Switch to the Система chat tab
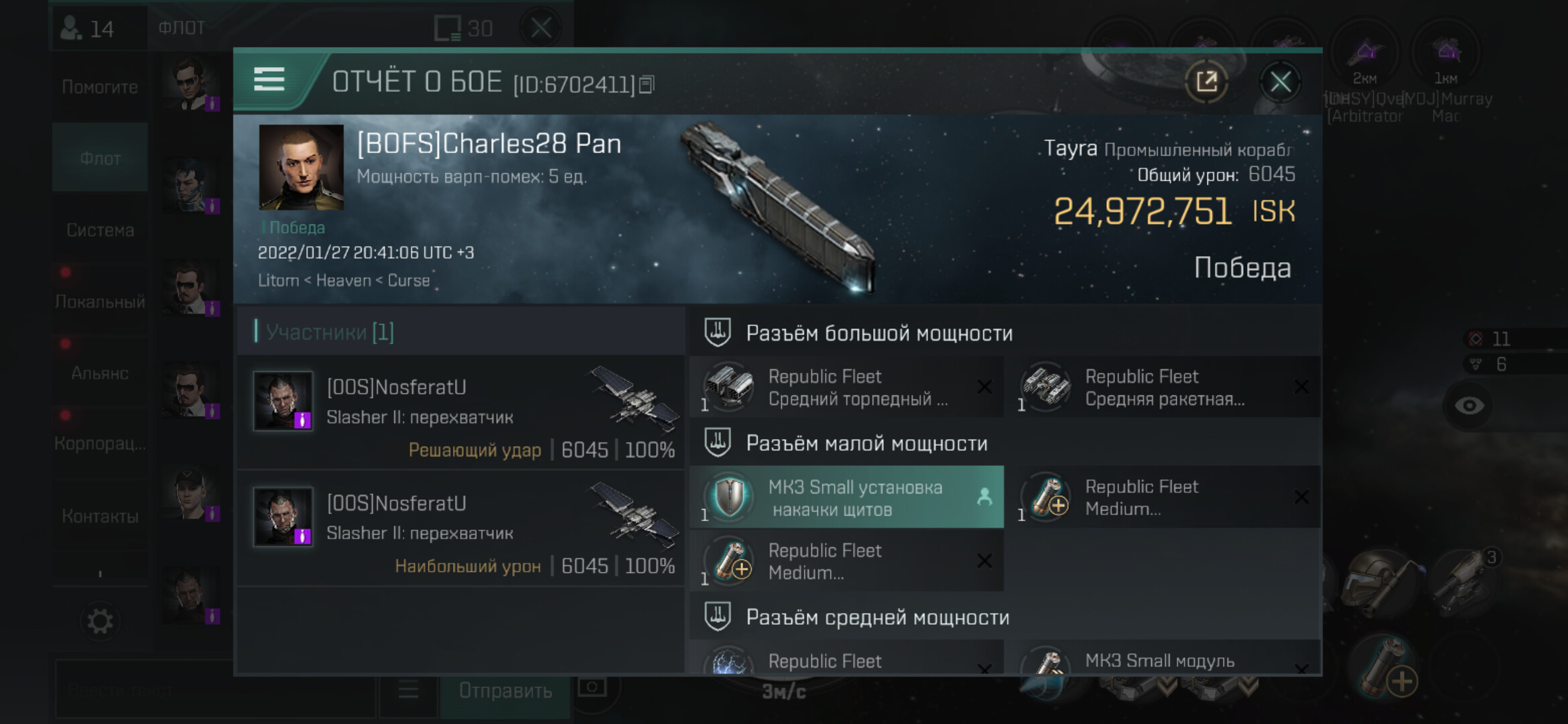This screenshot has height=724, width=1568. (100, 230)
